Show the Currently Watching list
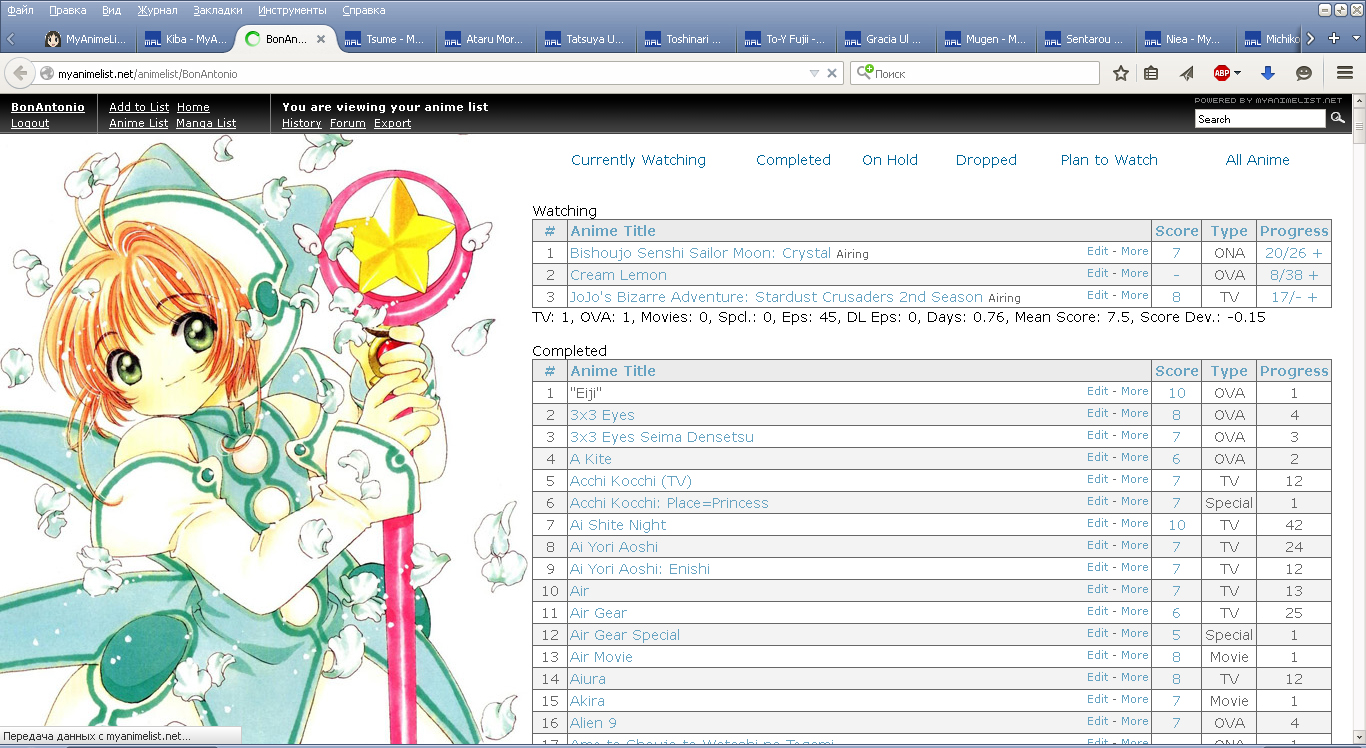This screenshot has height=748, width=1366. click(x=638, y=160)
